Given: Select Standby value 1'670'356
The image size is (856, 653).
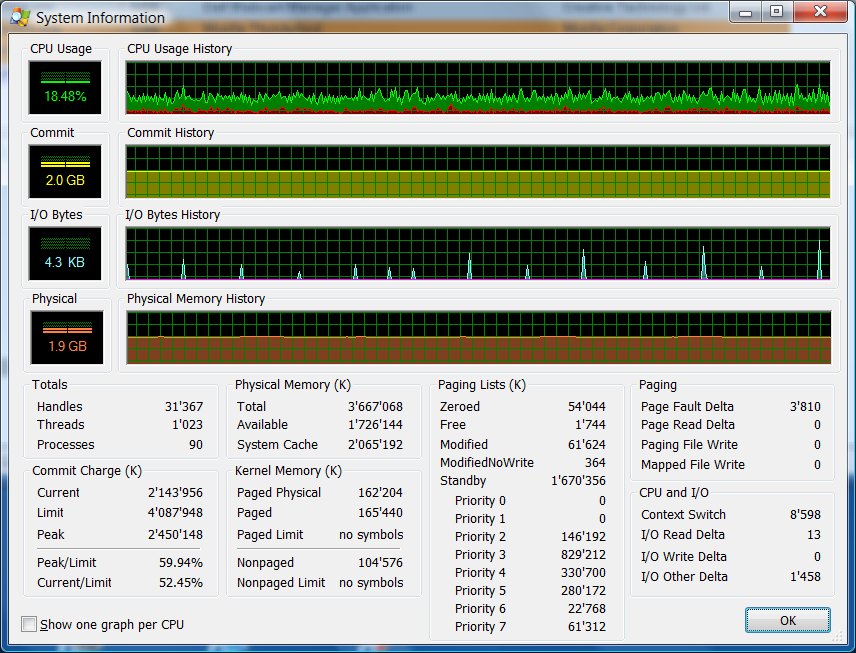Looking at the screenshot, I should (579, 480).
